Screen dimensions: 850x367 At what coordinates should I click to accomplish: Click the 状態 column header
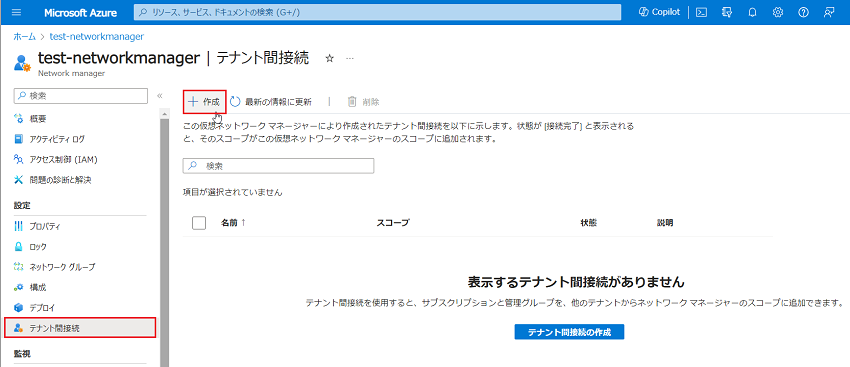(x=588, y=223)
